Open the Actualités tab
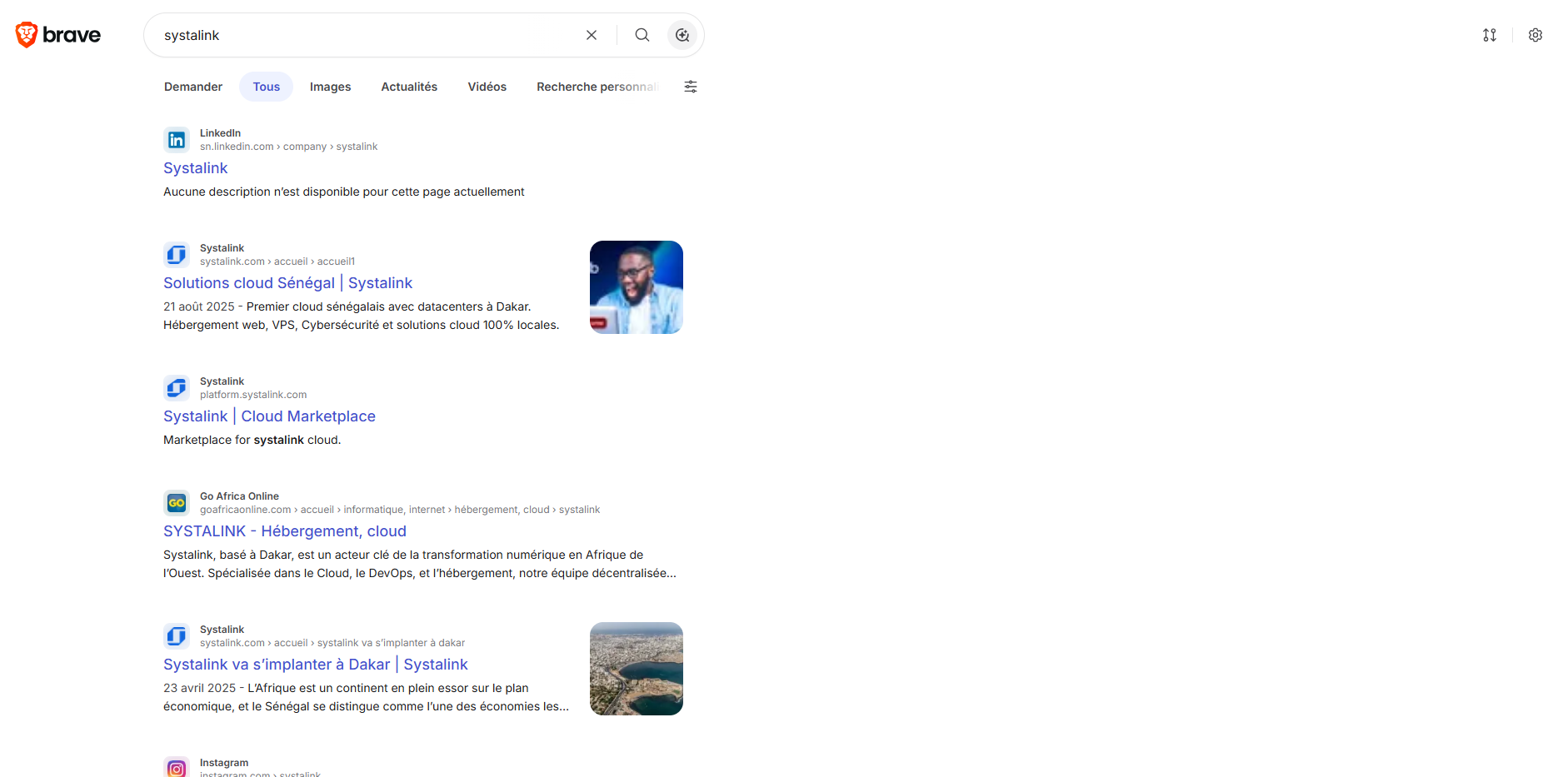The image size is (1568, 777). click(409, 87)
